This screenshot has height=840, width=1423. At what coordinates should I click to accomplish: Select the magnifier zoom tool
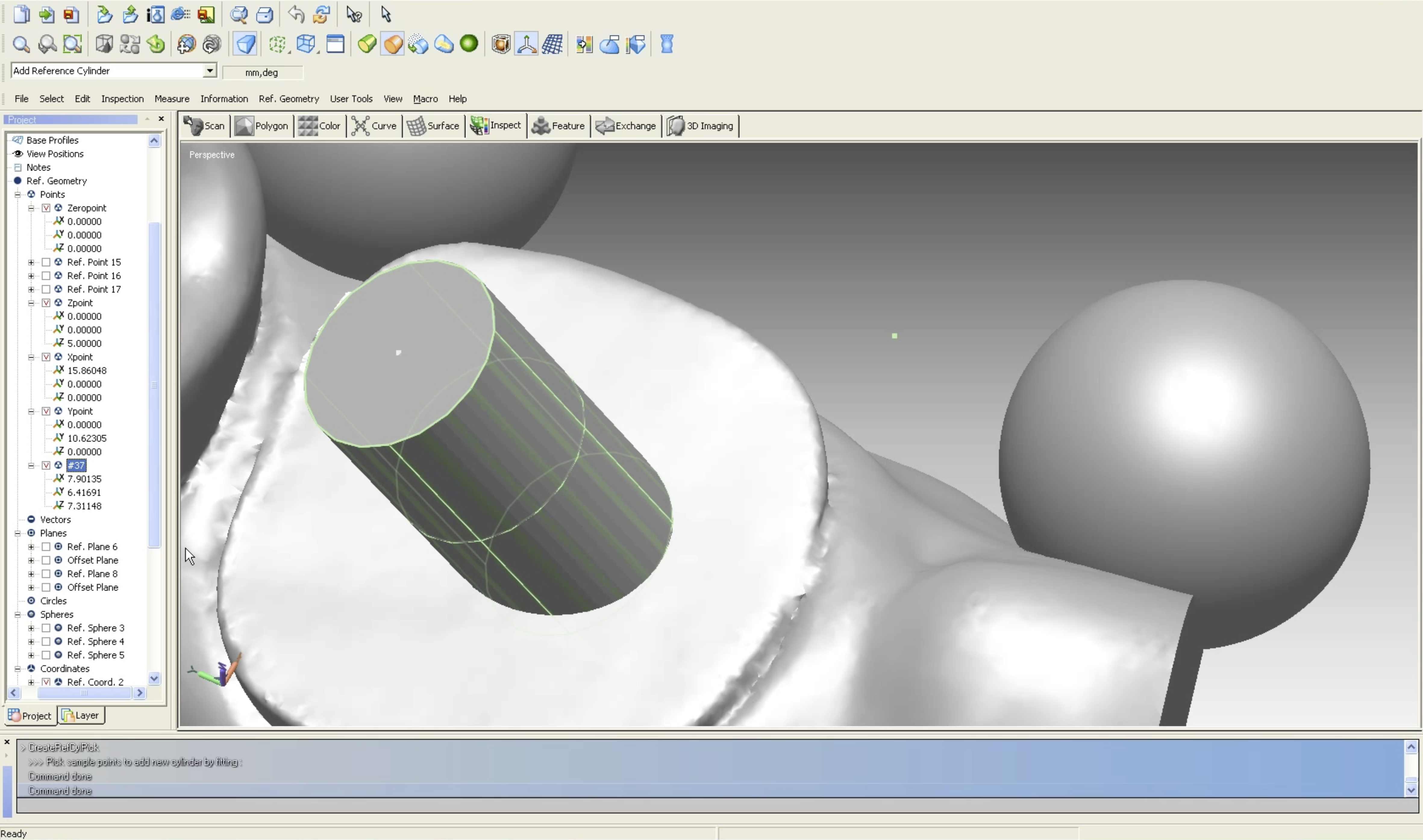coord(21,44)
